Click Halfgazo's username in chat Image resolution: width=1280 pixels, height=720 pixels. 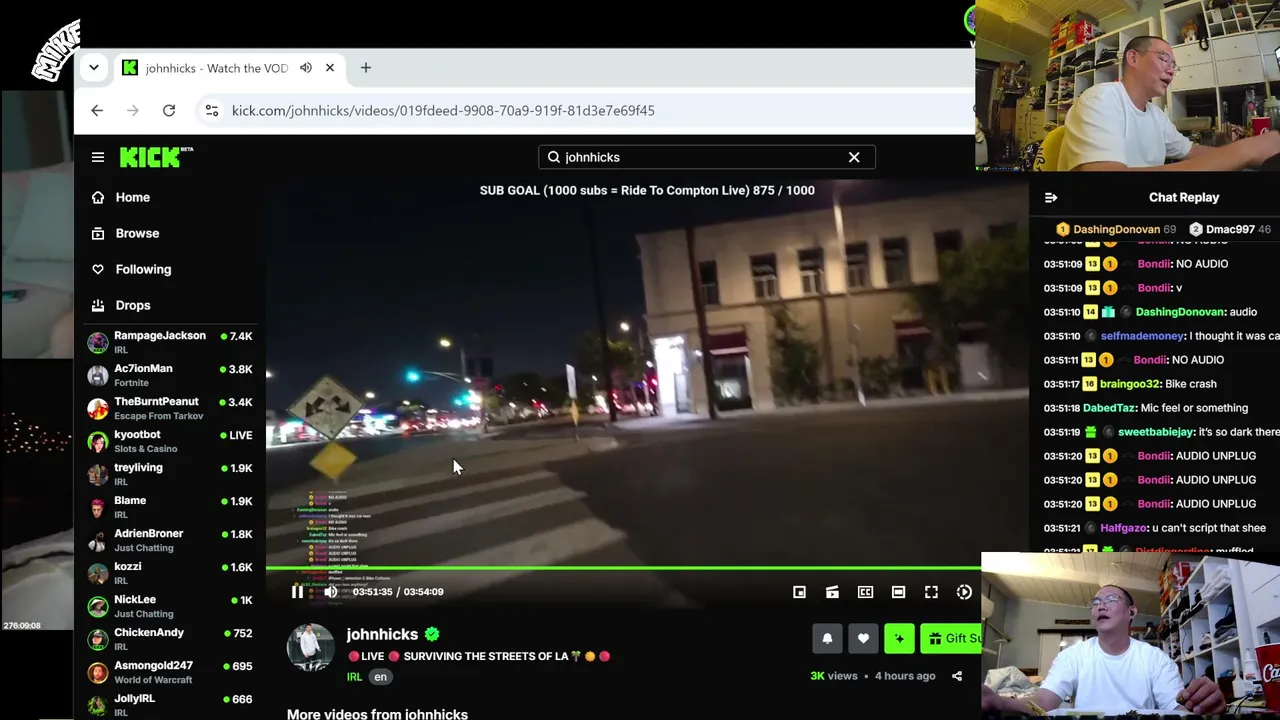point(1124,528)
